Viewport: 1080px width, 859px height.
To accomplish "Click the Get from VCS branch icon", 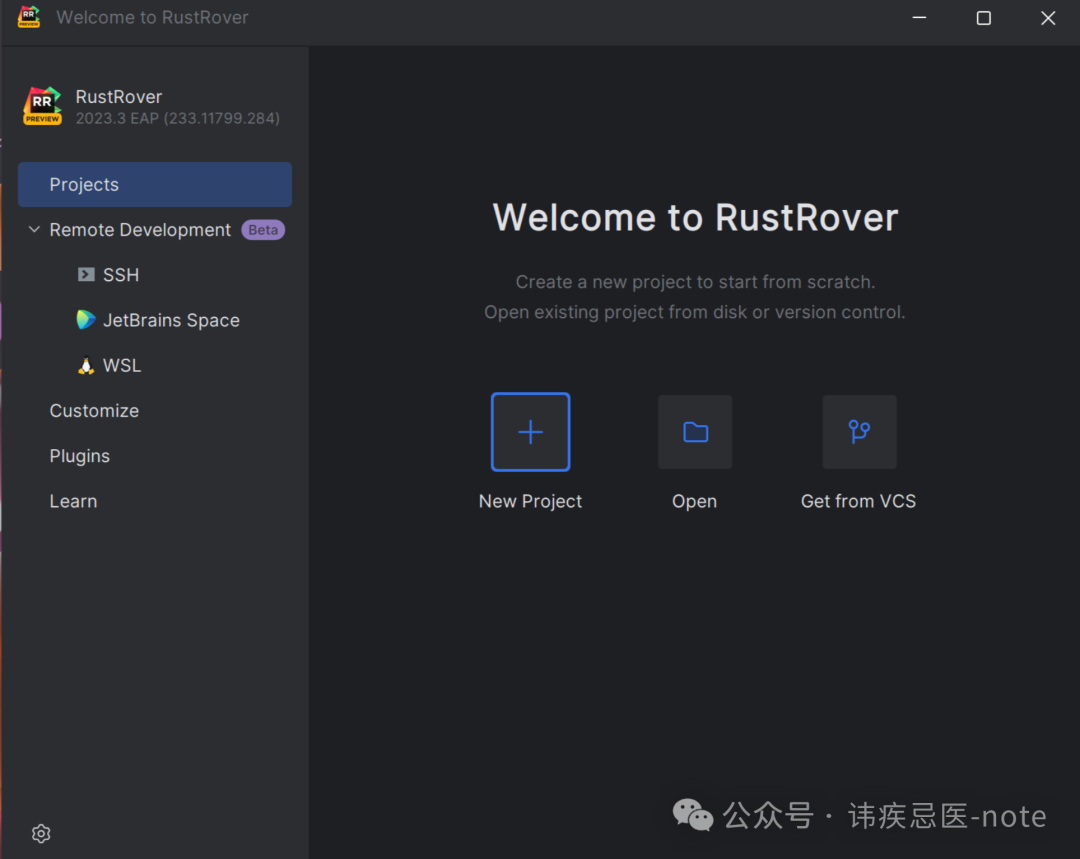I will point(860,432).
